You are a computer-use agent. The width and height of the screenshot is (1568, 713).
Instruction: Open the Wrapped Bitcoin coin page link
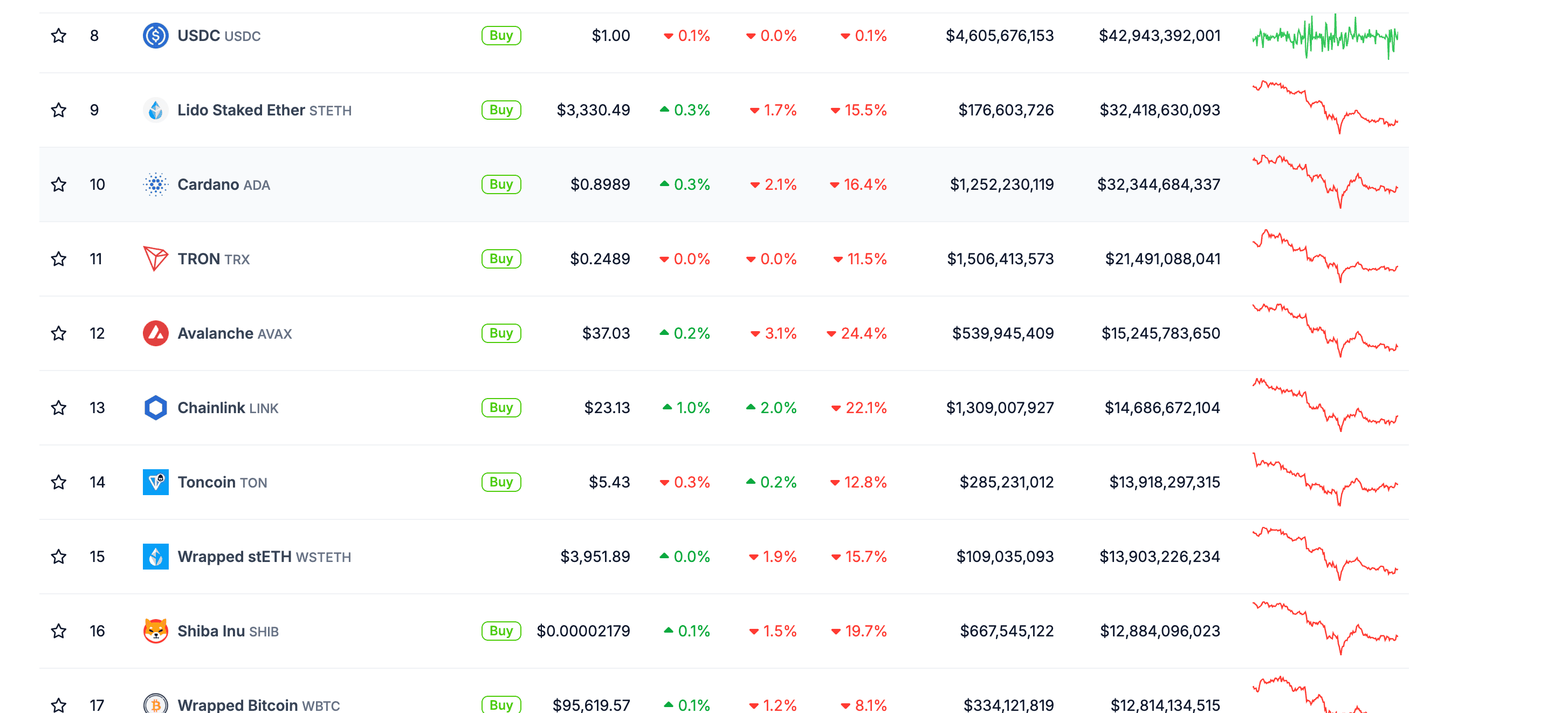click(x=237, y=704)
